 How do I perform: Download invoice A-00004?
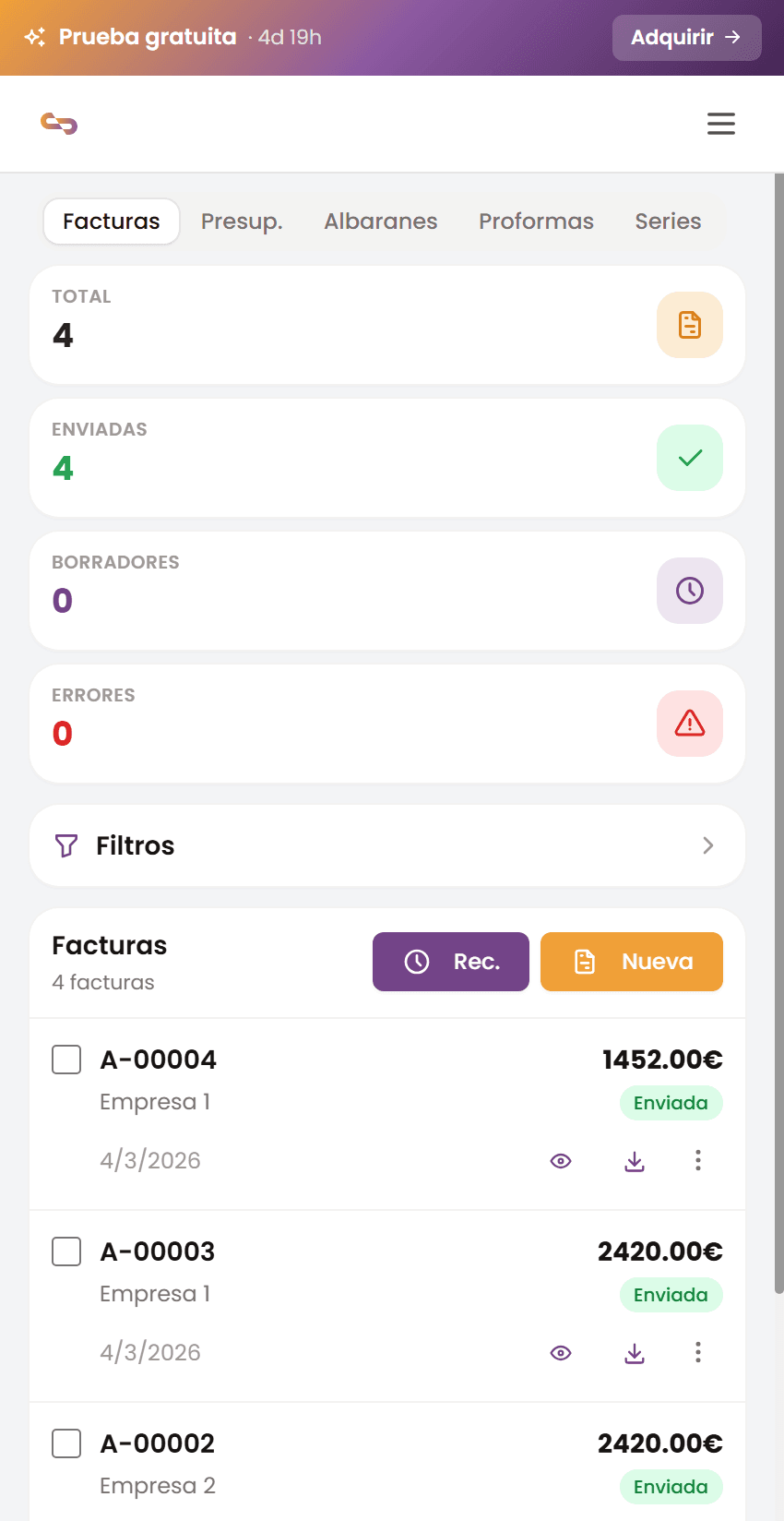click(x=635, y=1161)
